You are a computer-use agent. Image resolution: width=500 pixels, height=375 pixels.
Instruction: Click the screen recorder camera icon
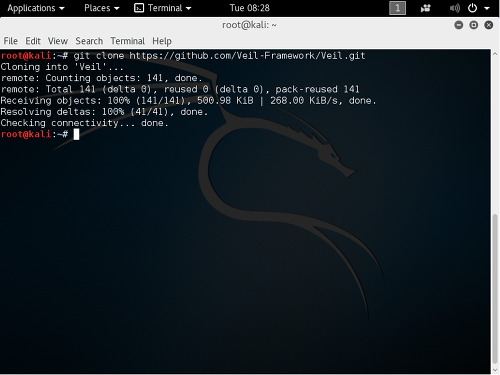coord(426,8)
